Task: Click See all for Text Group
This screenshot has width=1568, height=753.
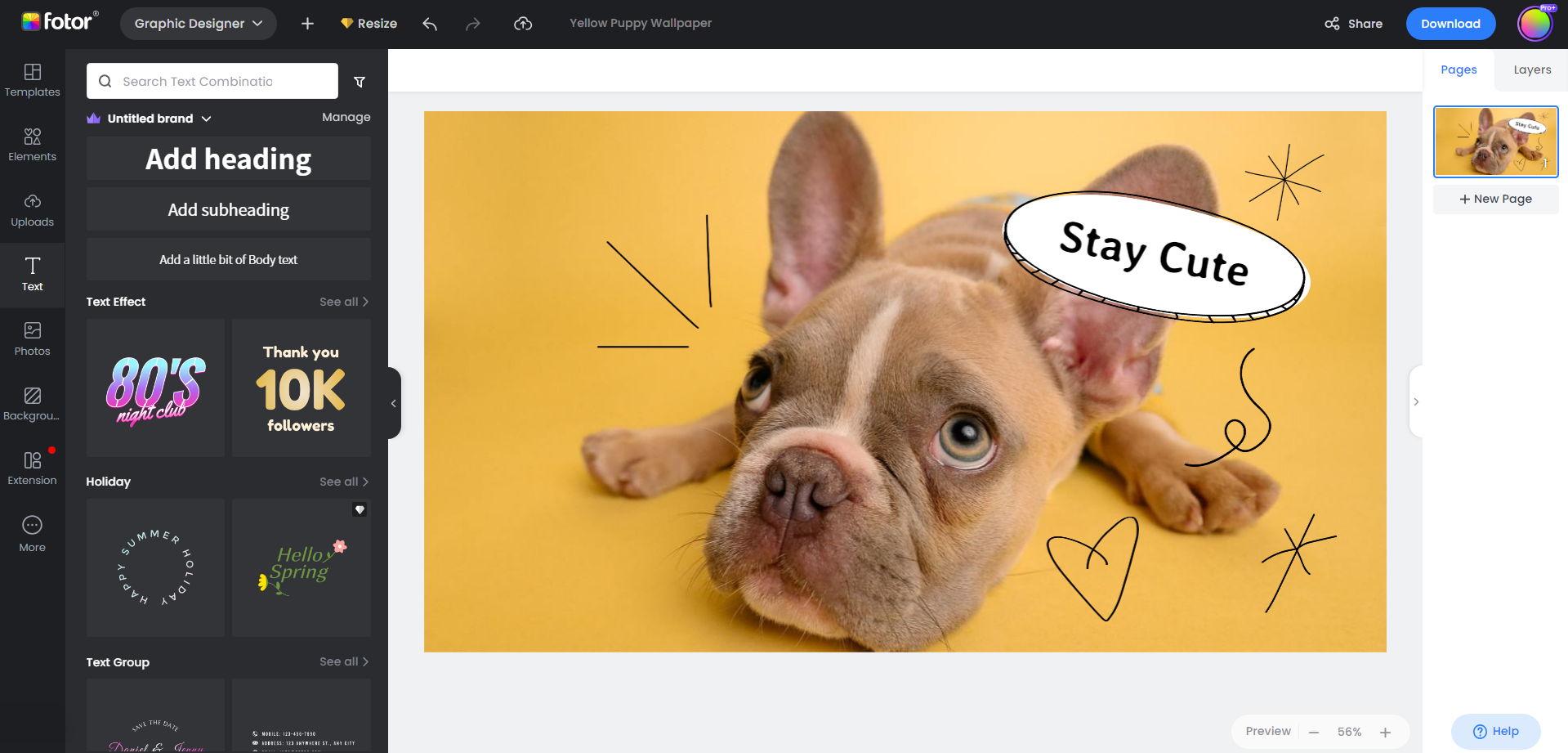Action: [344, 661]
